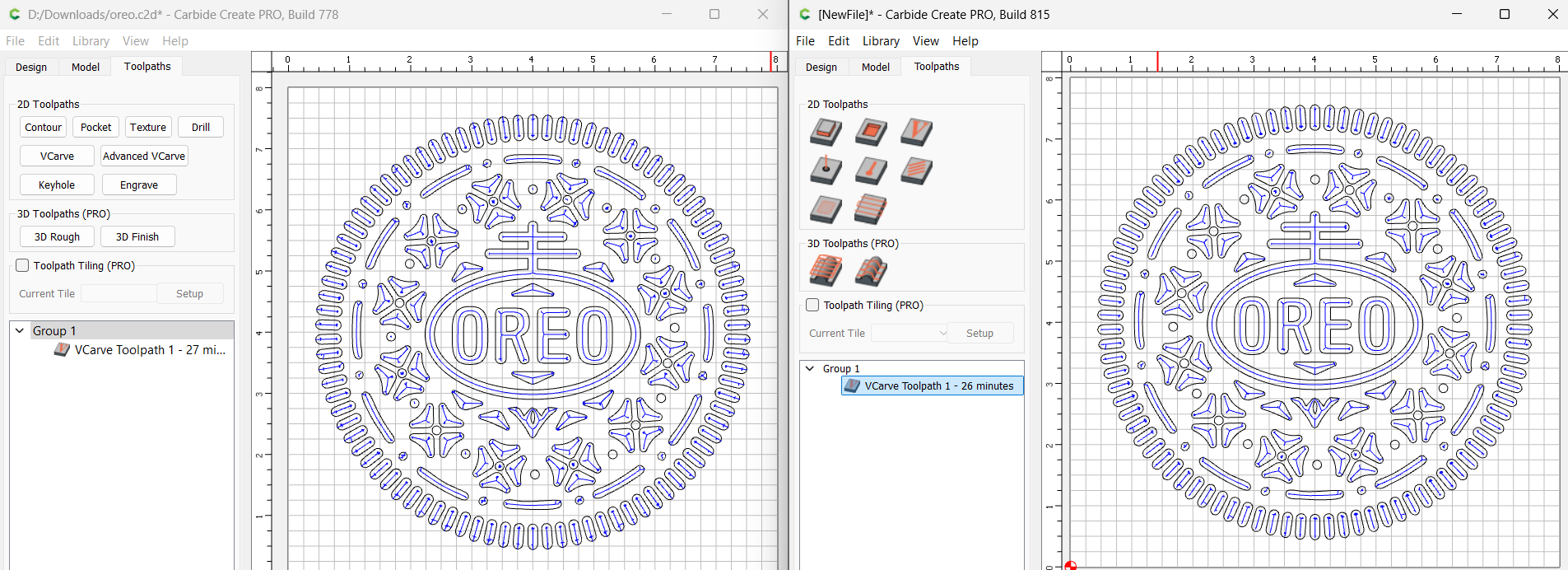1568x570 pixels.
Task: Open the Current Tile dropdown in NewFile window
Action: pos(910,333)
